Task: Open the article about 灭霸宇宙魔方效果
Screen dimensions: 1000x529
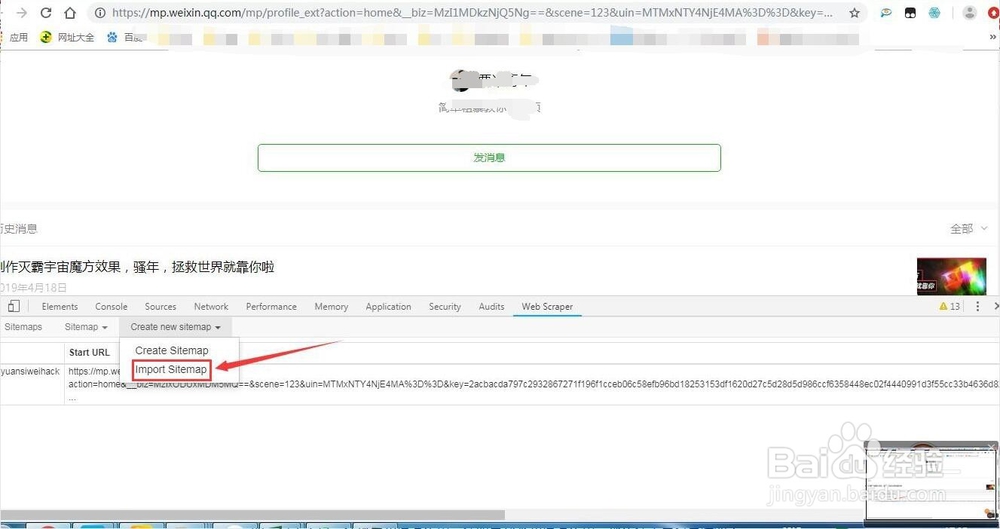Action: pos(138,267)
